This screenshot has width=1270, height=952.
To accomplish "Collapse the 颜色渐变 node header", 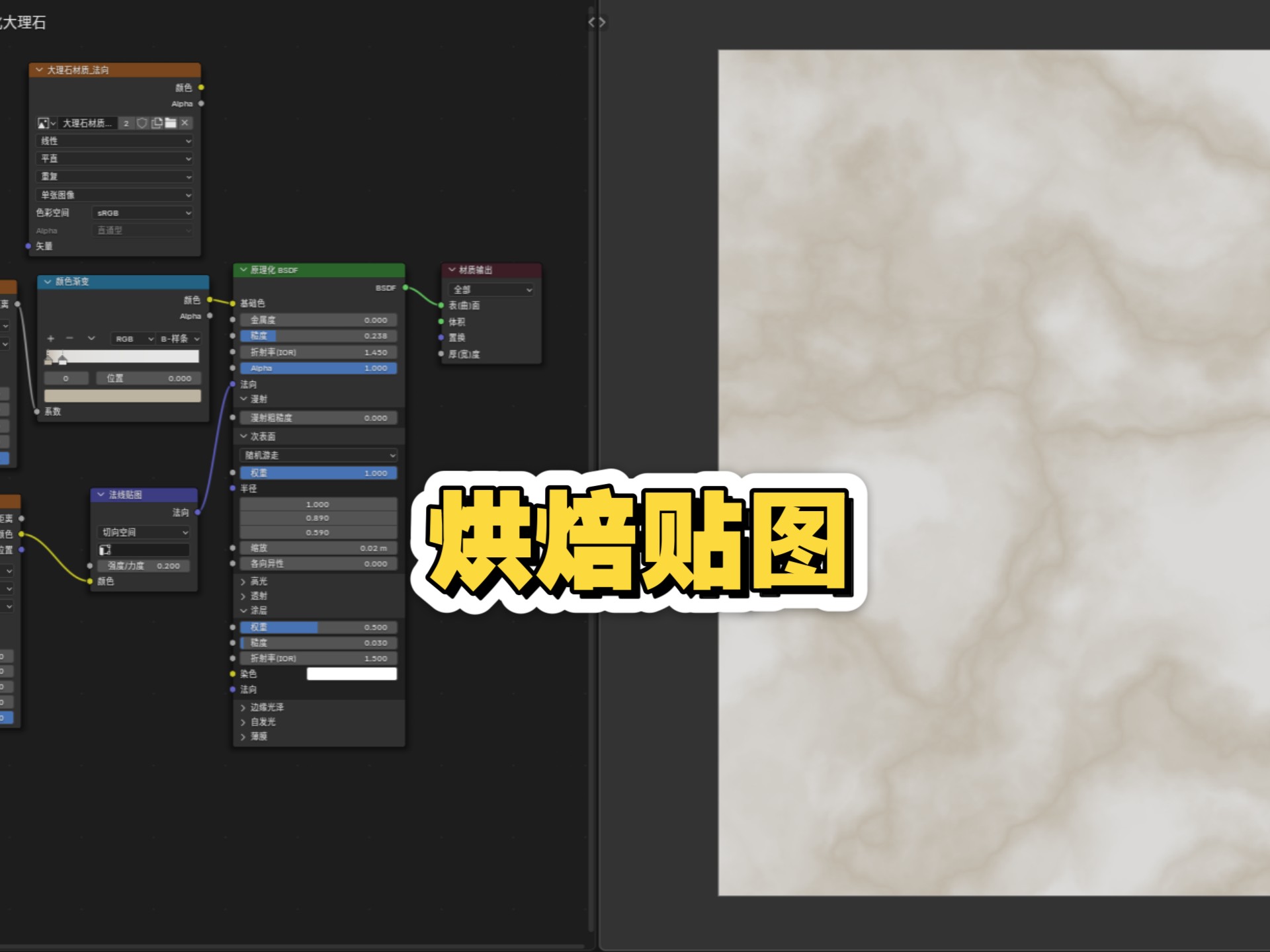I will (48, 282).
